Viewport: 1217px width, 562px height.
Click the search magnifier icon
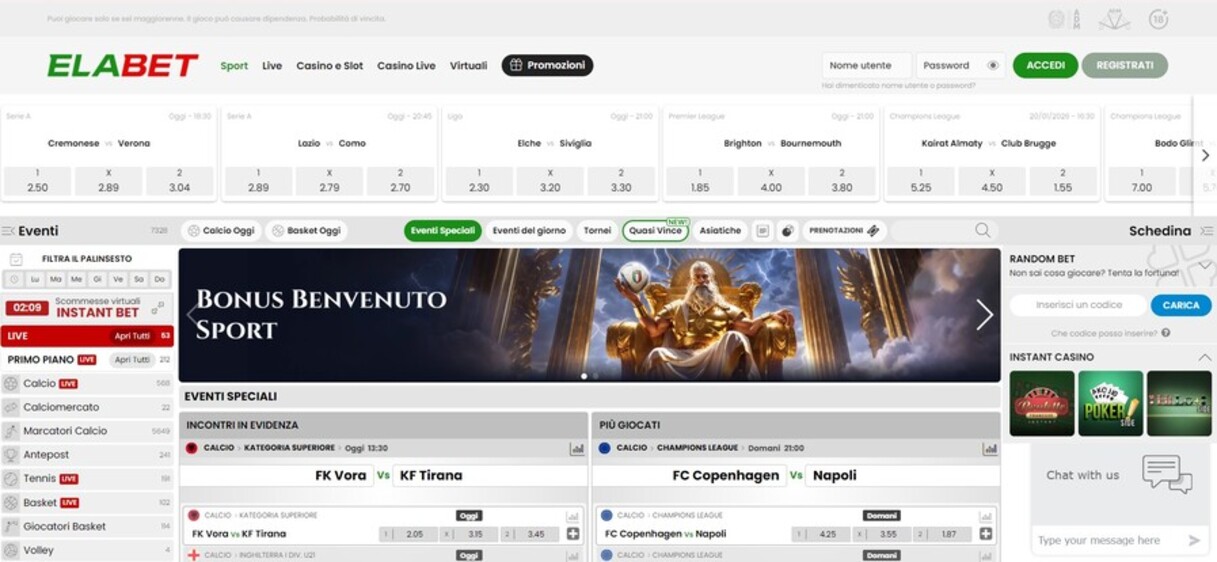click(983, 231)
